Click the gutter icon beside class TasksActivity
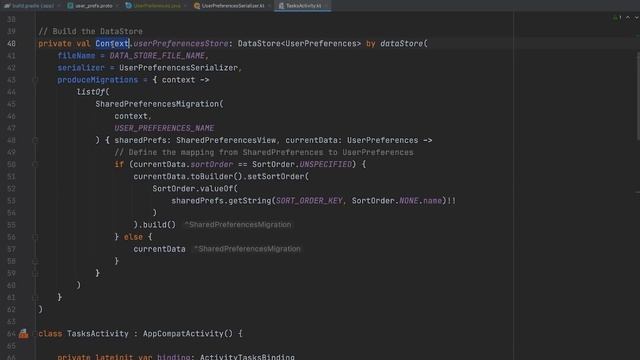Viewport: 640px width, 360px height. [x=24, y=333]
